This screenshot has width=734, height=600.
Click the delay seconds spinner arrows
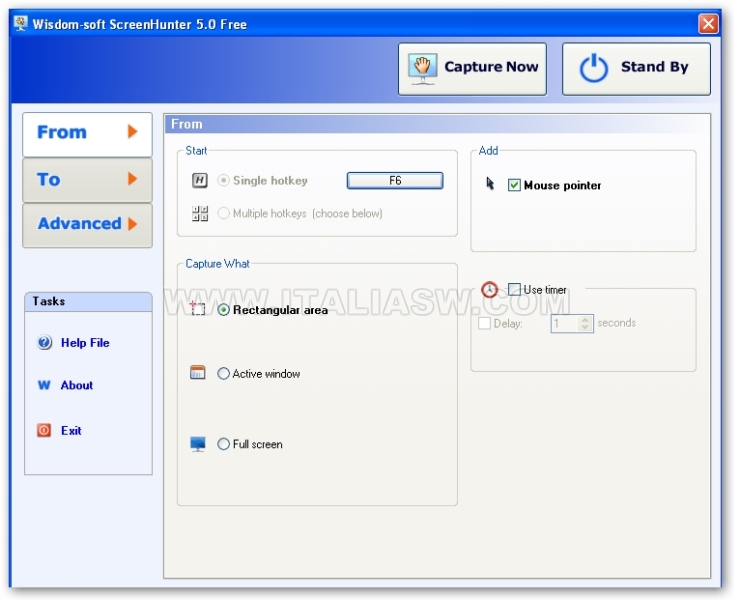pyautogui.click(x=585, y=323)
